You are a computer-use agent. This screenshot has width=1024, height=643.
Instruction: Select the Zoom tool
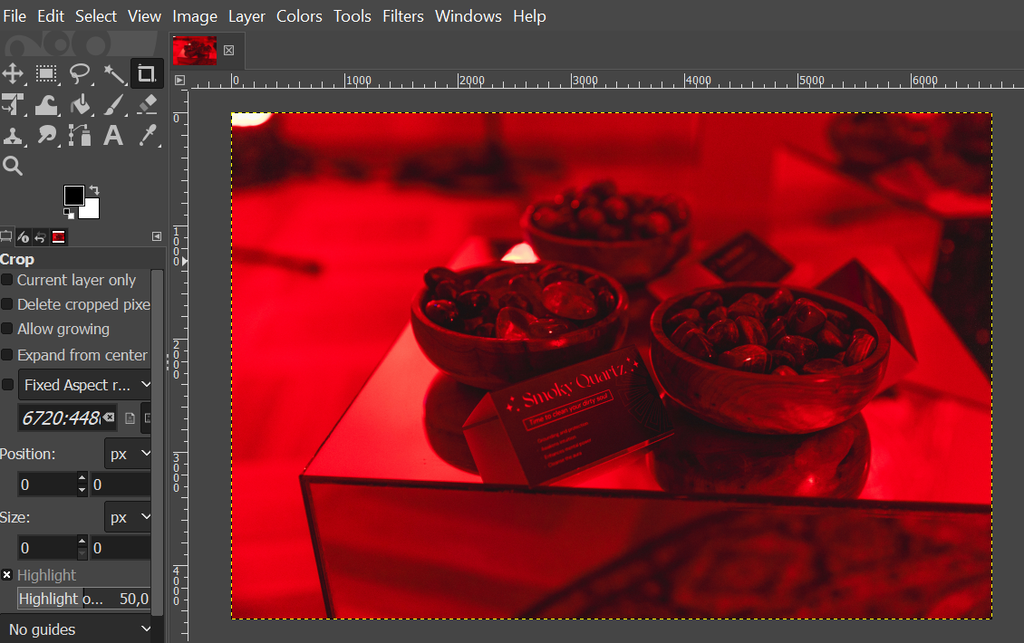coord(14,165)
